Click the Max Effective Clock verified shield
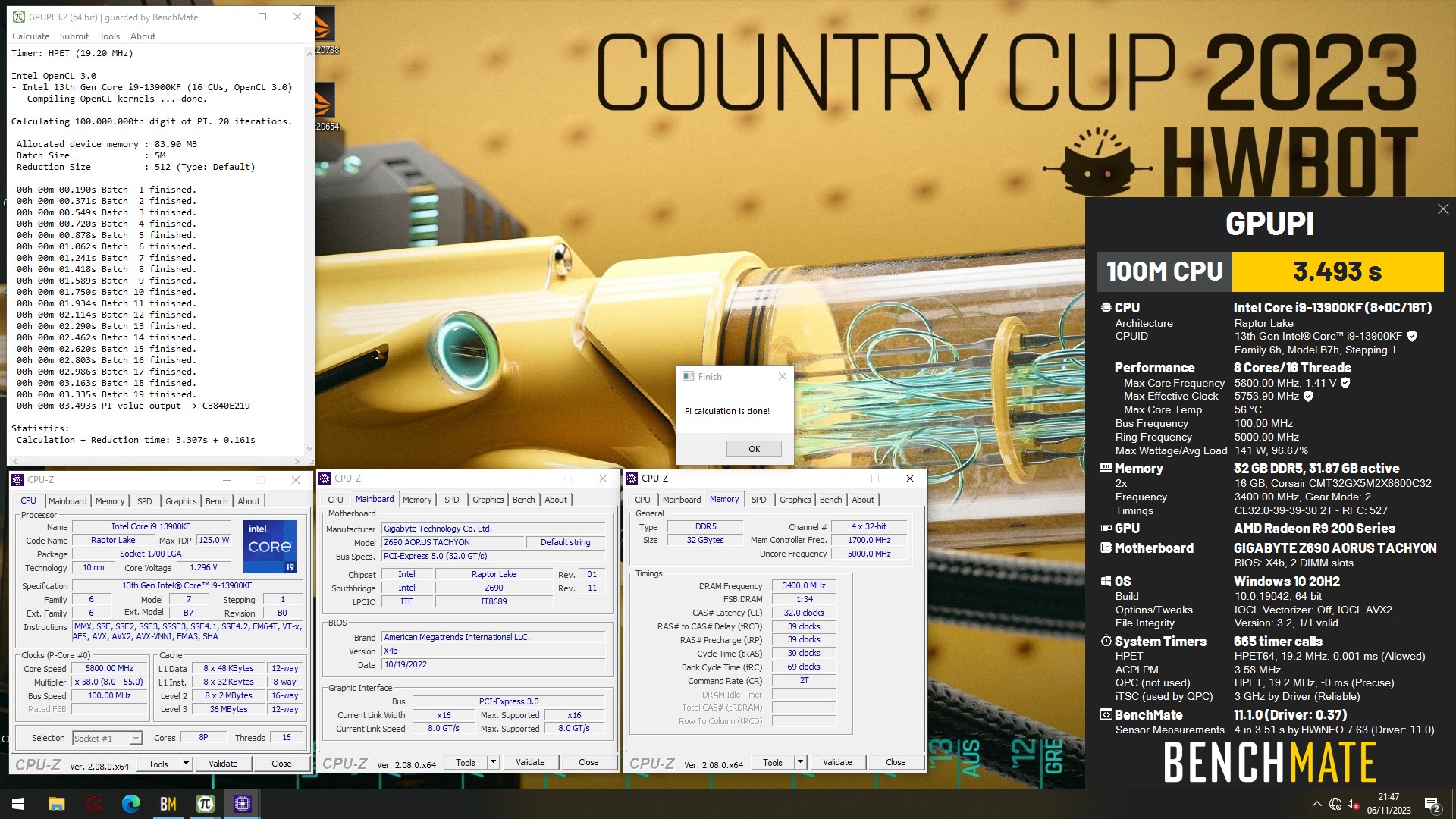Screen dimensions: 1456x819 tap(1308, 396)
